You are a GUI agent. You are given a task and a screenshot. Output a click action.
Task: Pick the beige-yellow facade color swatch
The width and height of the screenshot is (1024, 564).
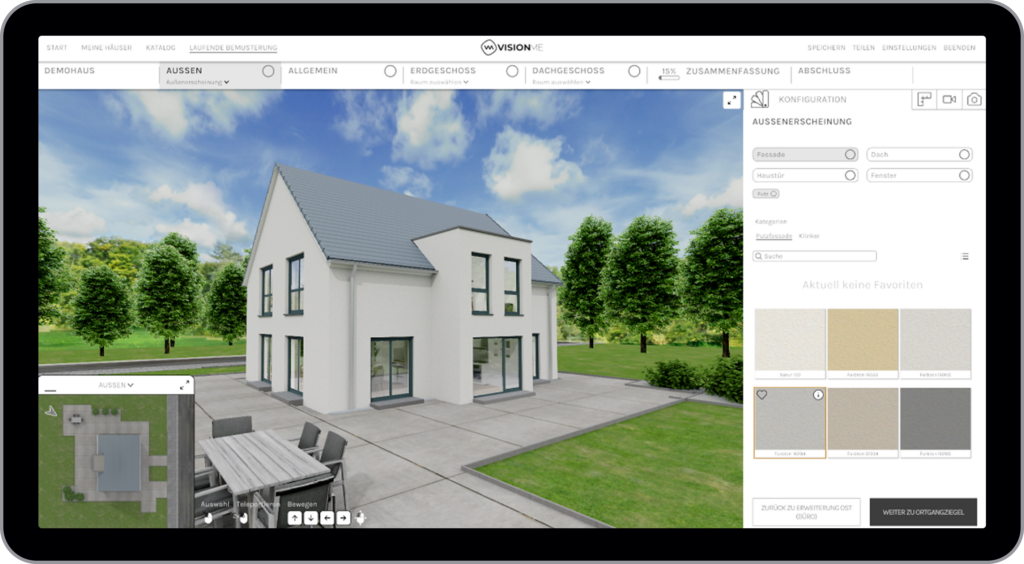[862, 341]
